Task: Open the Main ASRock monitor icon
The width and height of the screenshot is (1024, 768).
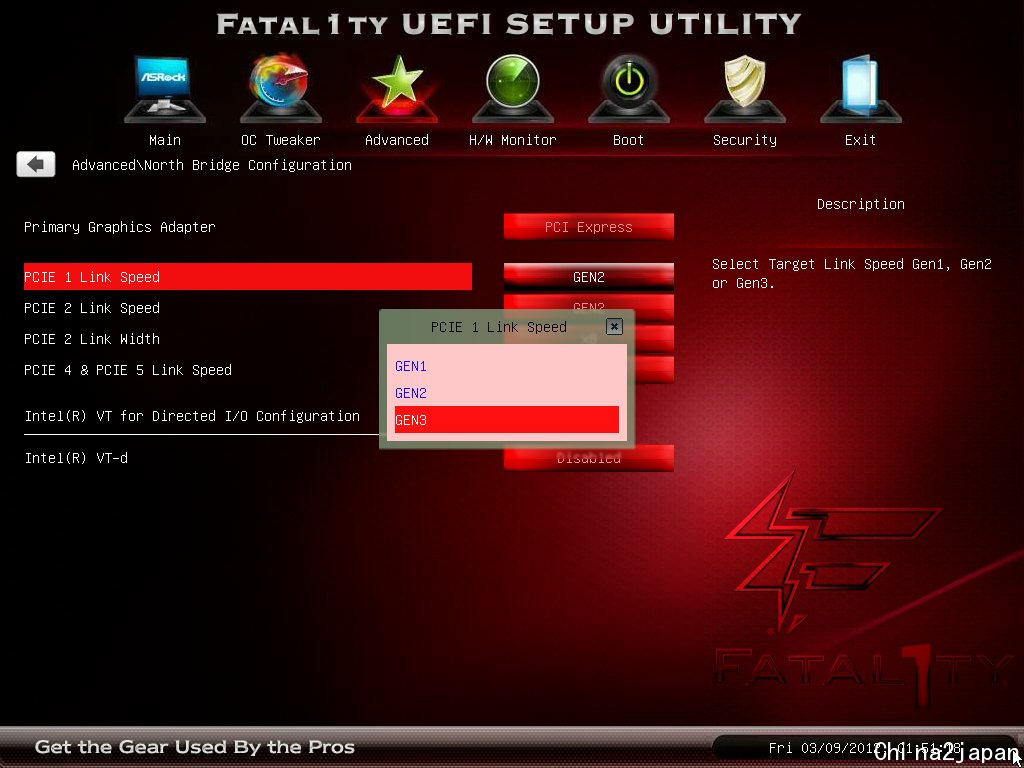Action: [x=165, y=89]
